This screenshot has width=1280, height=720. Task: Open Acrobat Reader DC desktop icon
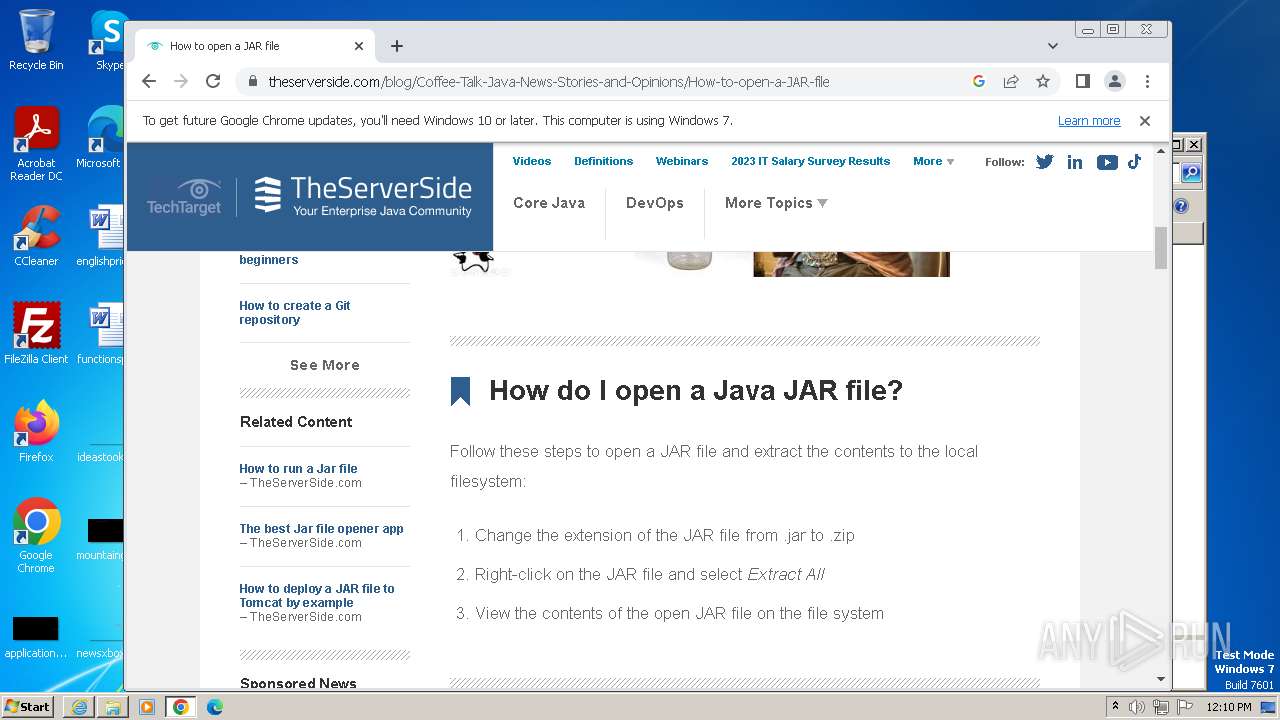[x=36, y=144]
